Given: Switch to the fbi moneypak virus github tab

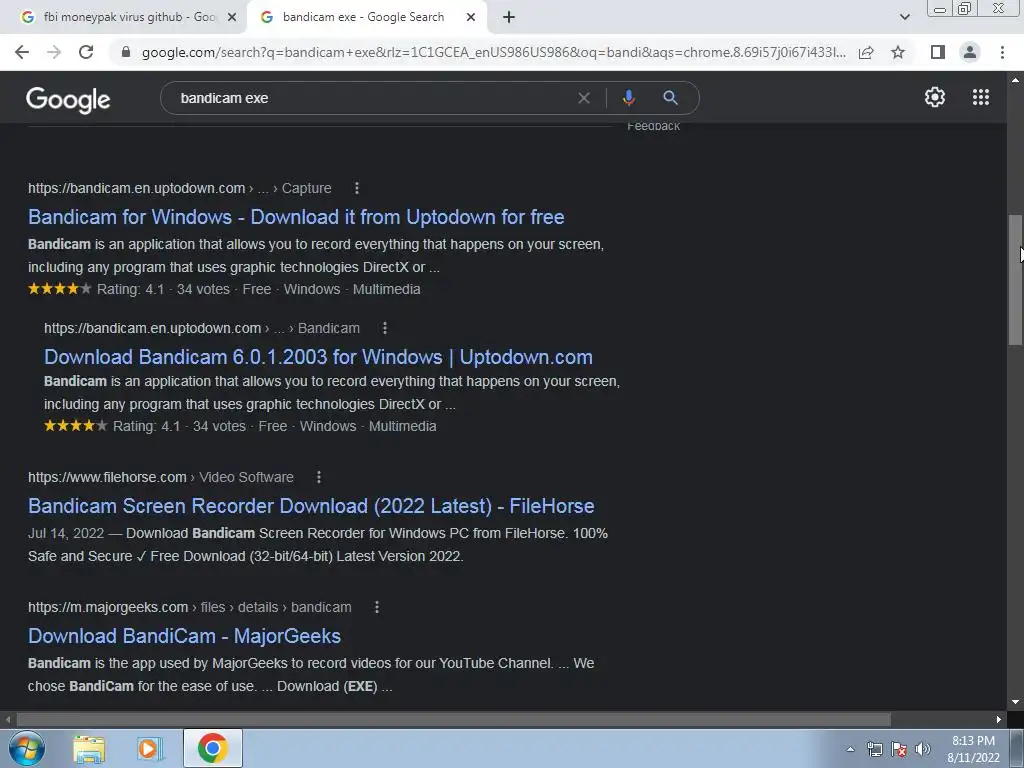Looking at the screenshot, I should pos(122,17).
